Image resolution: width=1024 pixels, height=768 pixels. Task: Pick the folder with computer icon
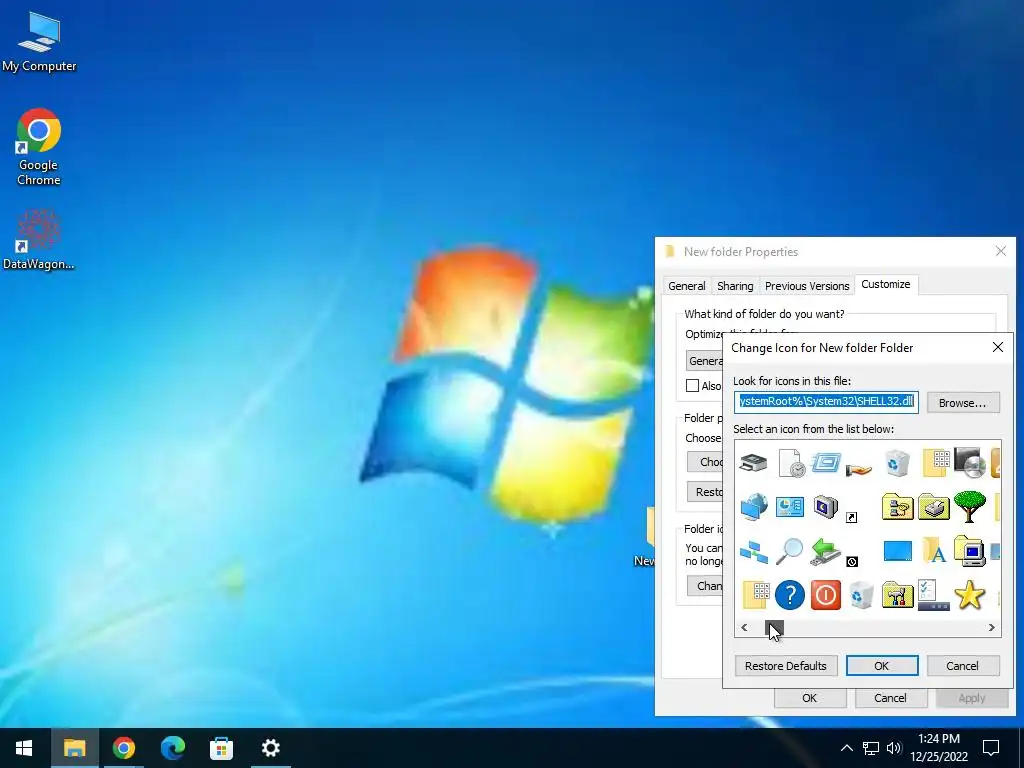(x=969, y=551)
